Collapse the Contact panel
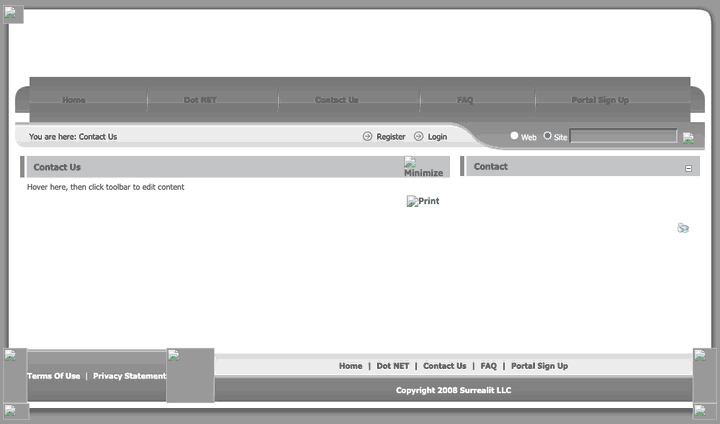 tap(688, 169)
